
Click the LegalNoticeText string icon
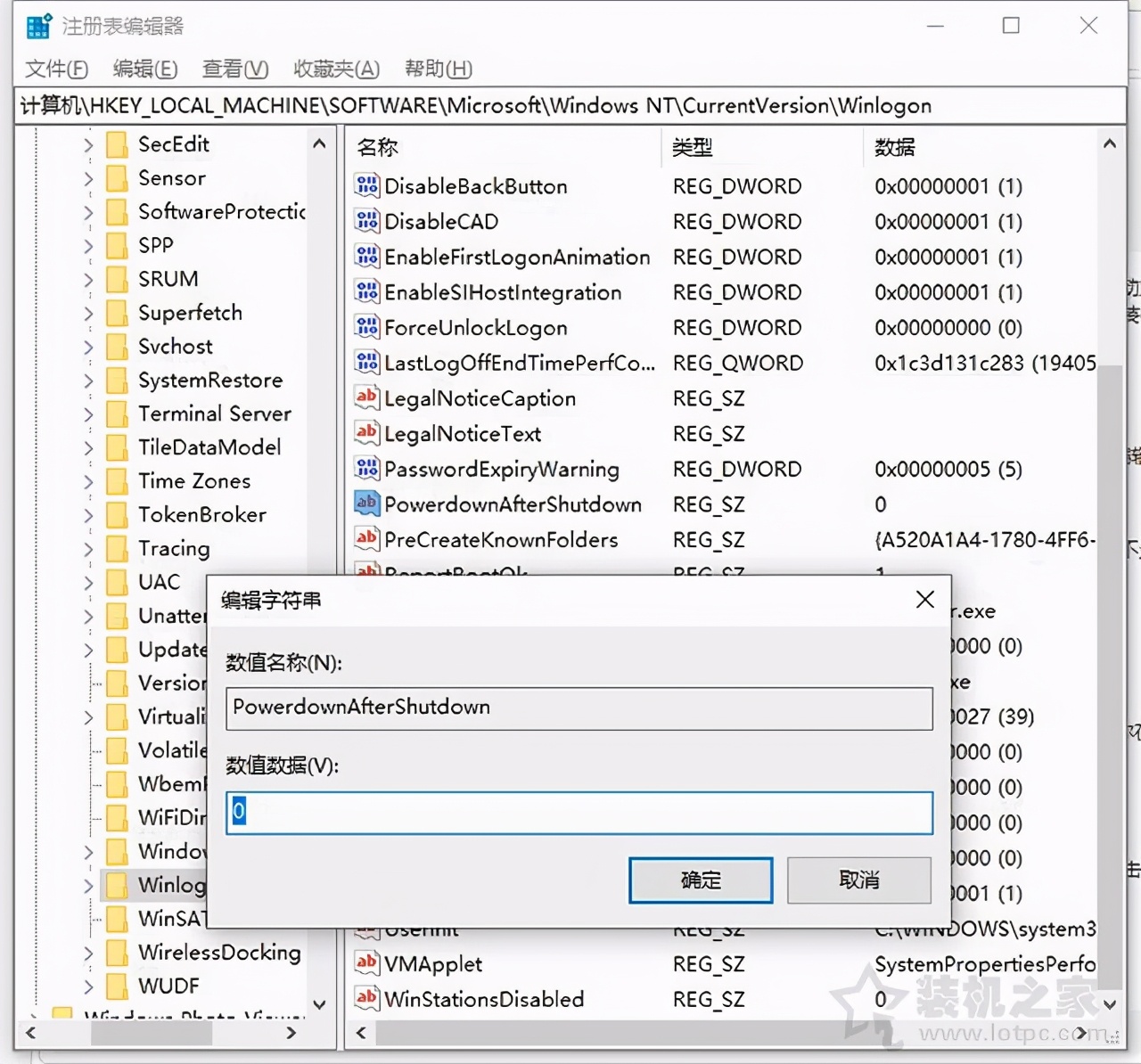366,433
